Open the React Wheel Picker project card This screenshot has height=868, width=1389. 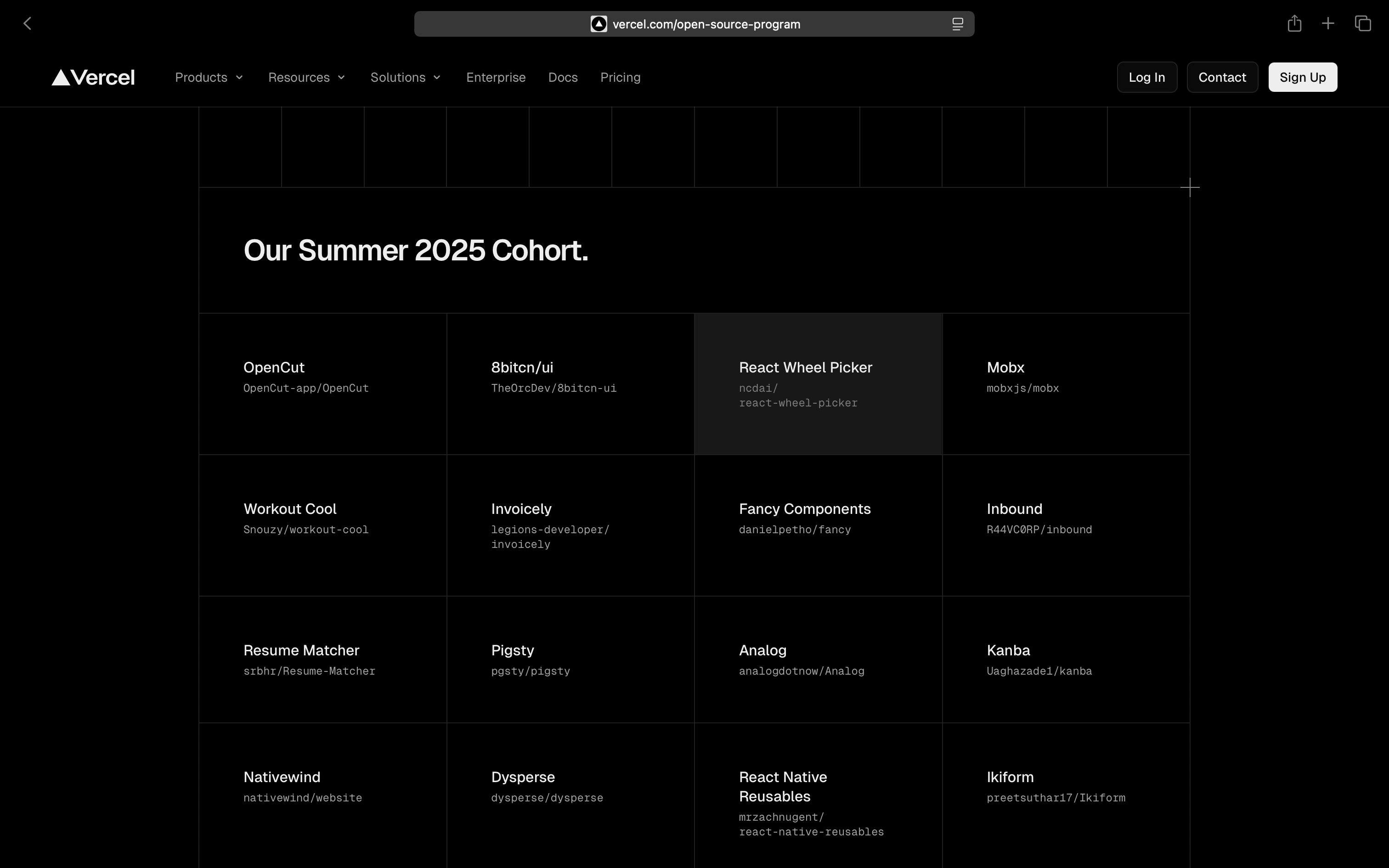(x=817, y=383)
